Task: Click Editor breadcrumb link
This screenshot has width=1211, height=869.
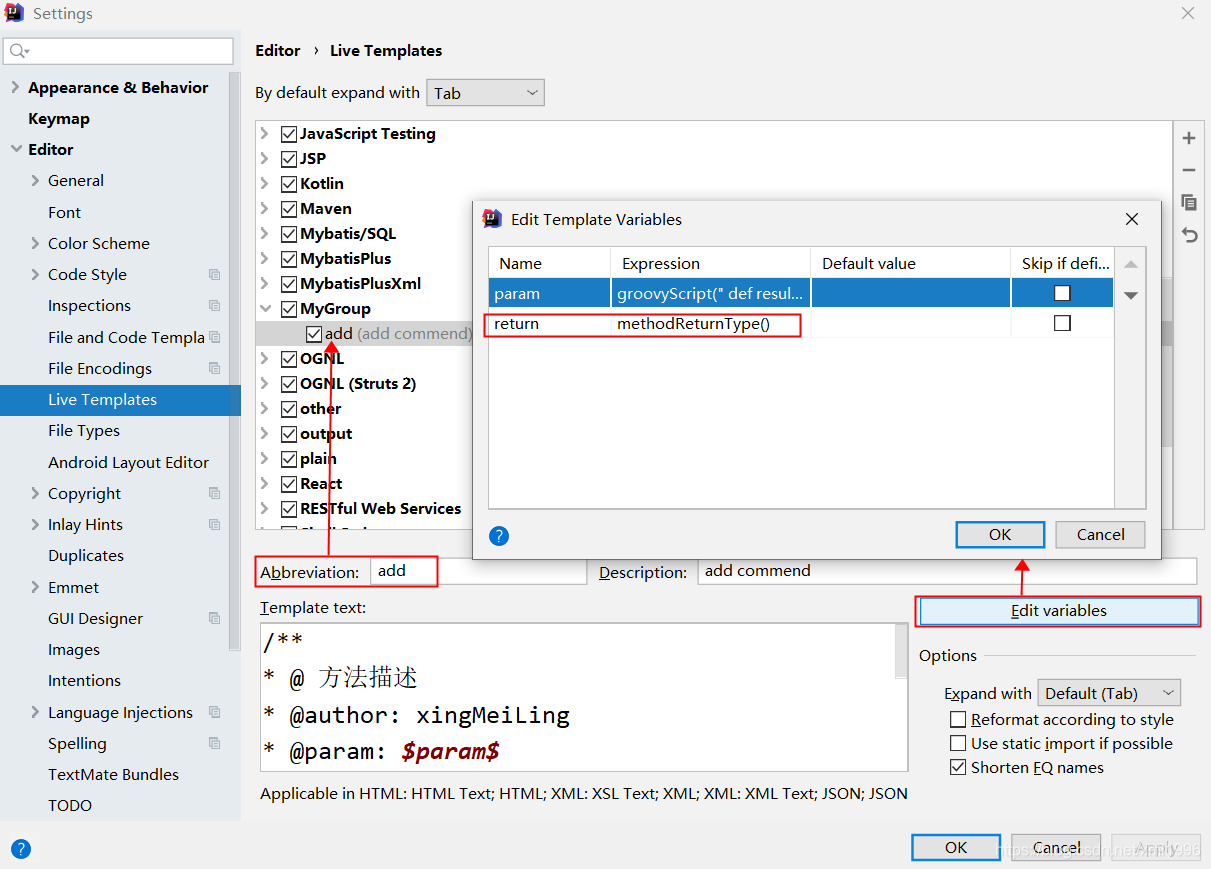Action: point(277,51)
